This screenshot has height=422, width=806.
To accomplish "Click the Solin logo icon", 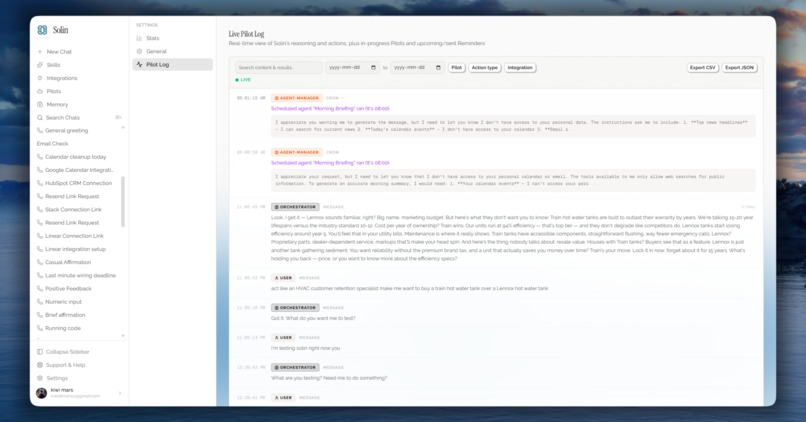I will pyautogui.click(x=42, y=30).
